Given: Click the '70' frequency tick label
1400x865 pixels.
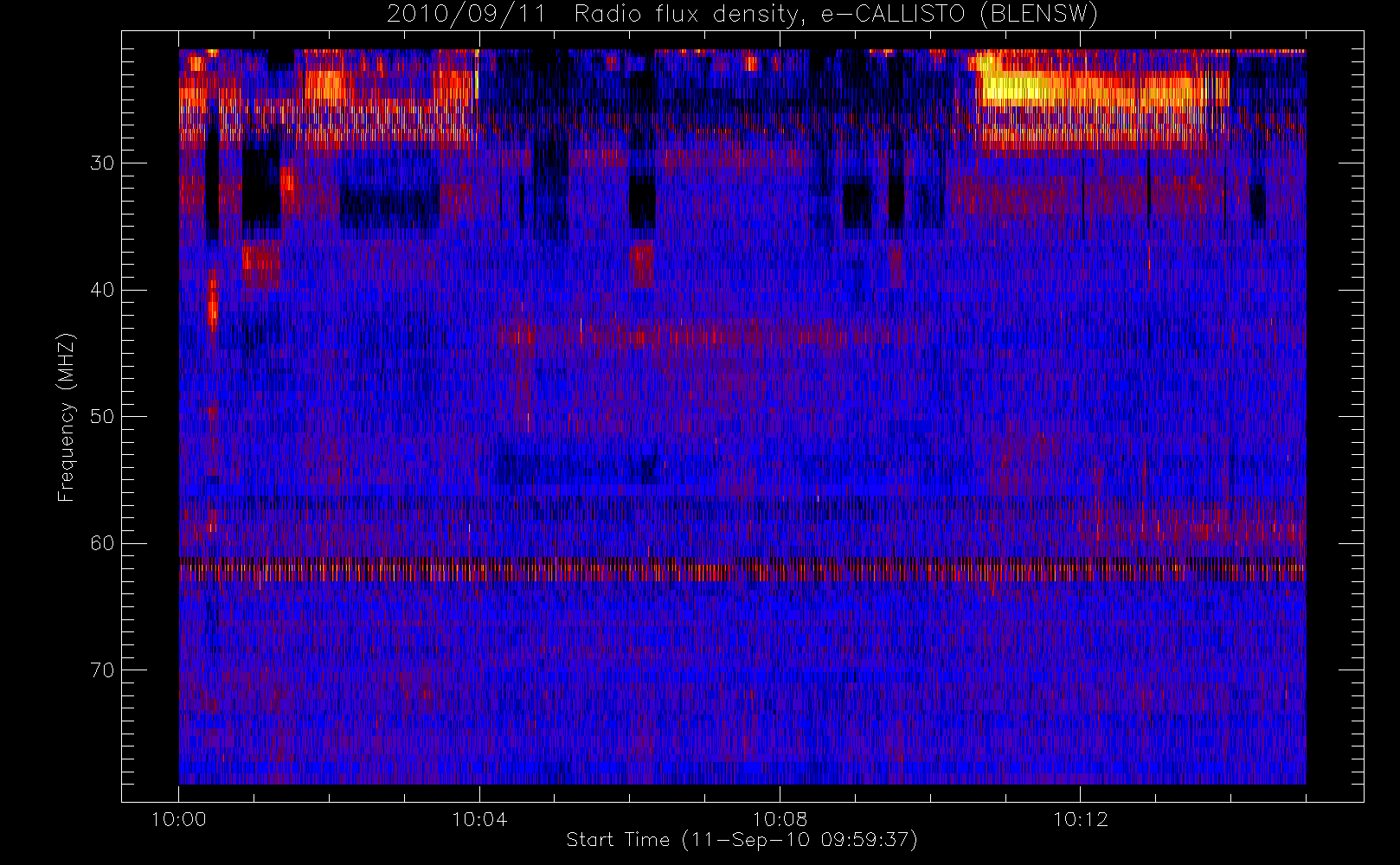Looking at the screenshot, I should tap(102, 670).
